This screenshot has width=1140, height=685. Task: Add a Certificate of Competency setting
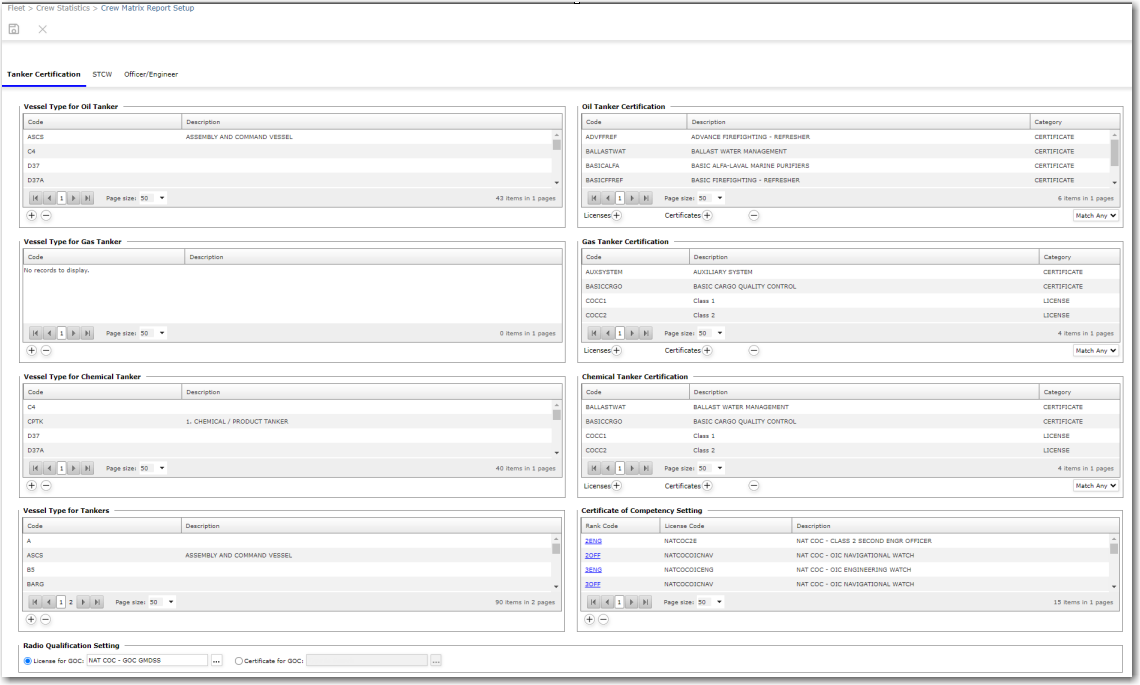coord(589,620)
